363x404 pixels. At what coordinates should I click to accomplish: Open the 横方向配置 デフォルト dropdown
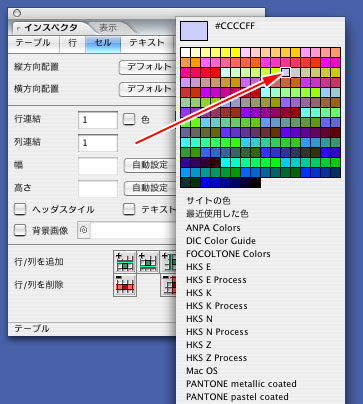click(x=147, y=89)
